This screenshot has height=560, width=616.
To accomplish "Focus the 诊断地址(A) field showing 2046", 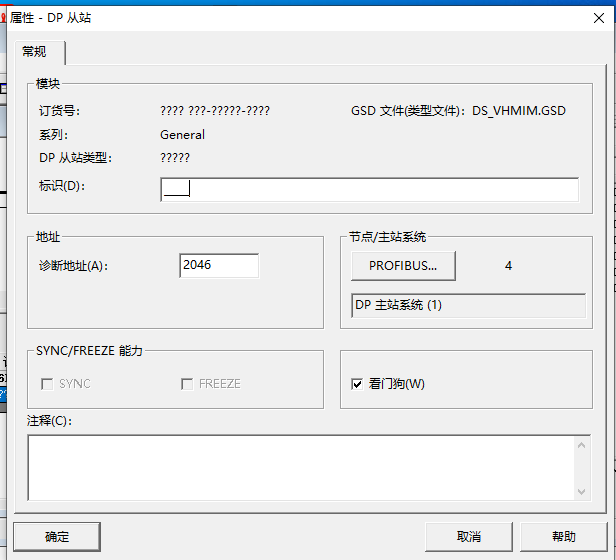I will coord(219,265).
